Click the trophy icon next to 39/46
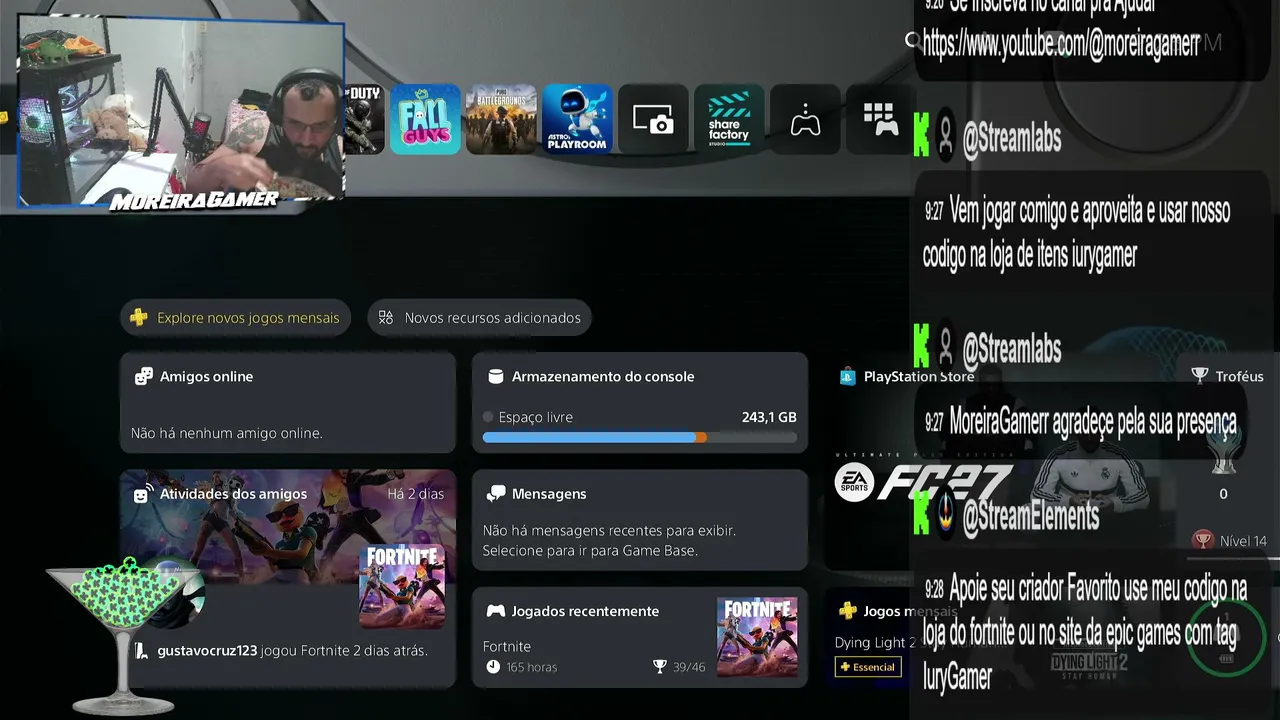The image size is (1280, 720). click(659, 667)
